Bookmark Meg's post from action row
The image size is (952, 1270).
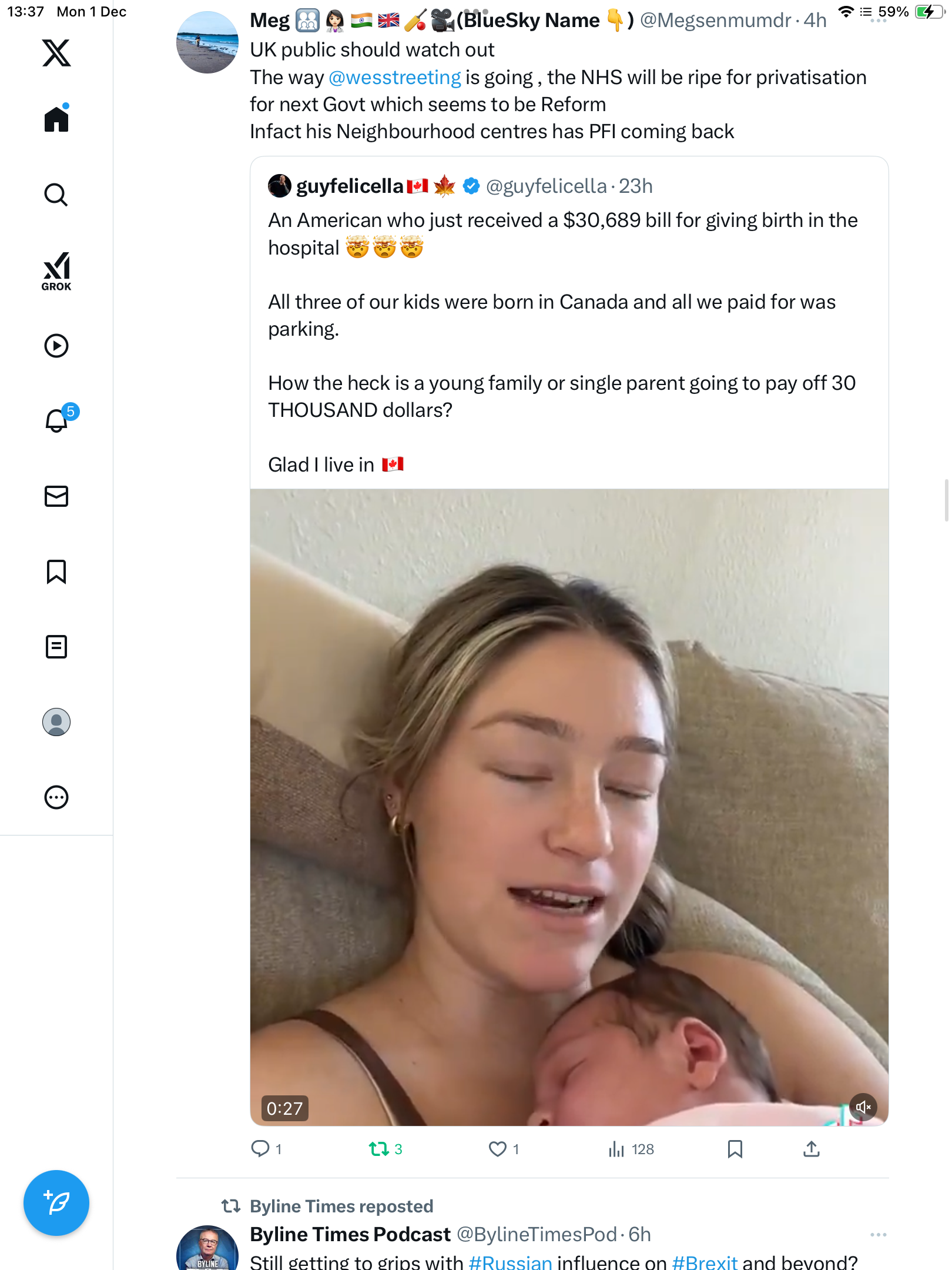tap(735, 1149)
